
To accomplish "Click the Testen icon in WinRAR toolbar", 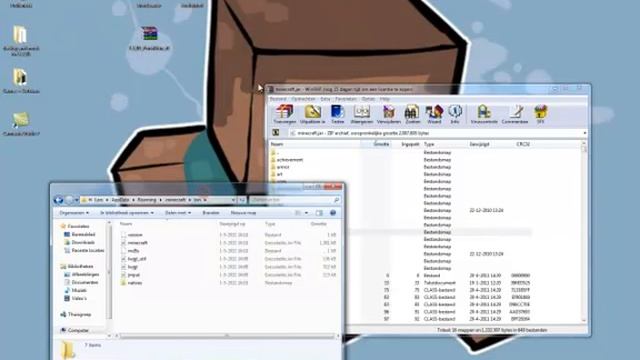I will coord(337,114).
